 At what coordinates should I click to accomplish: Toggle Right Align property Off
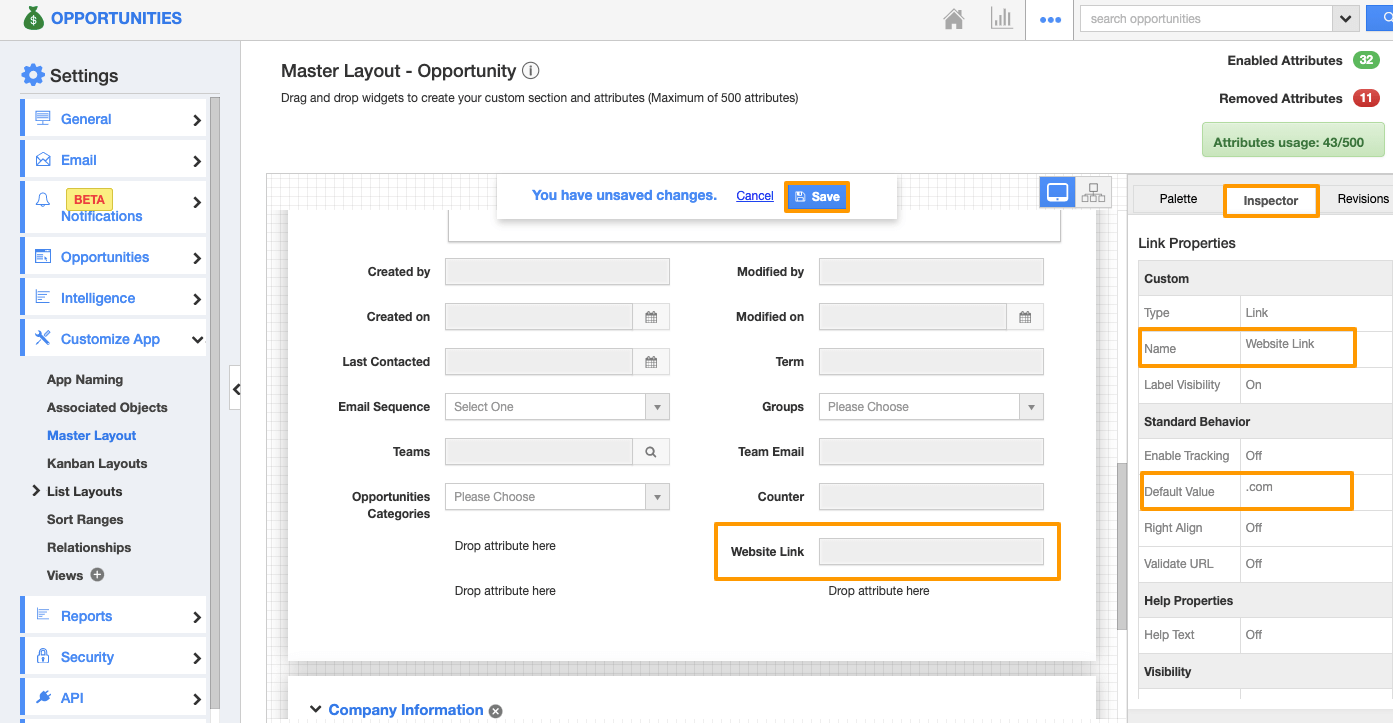click(1254, 528)
